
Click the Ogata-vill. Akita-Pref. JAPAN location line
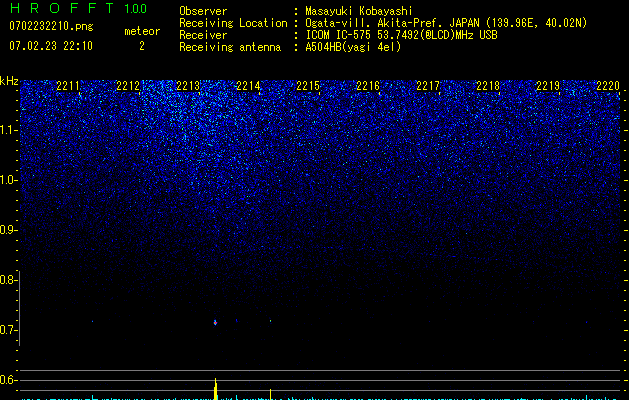[x=446, y=23]
